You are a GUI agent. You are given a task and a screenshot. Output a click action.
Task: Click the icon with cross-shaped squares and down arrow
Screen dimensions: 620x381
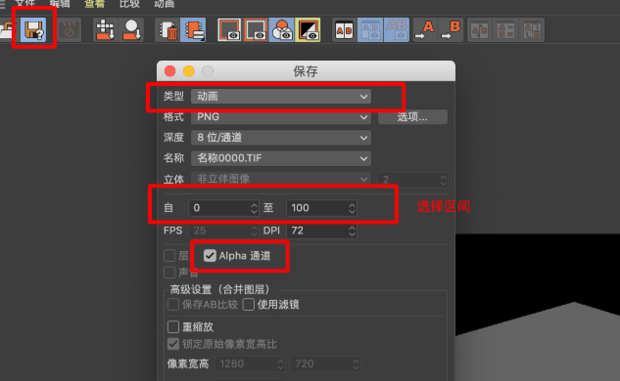point(105,30)
